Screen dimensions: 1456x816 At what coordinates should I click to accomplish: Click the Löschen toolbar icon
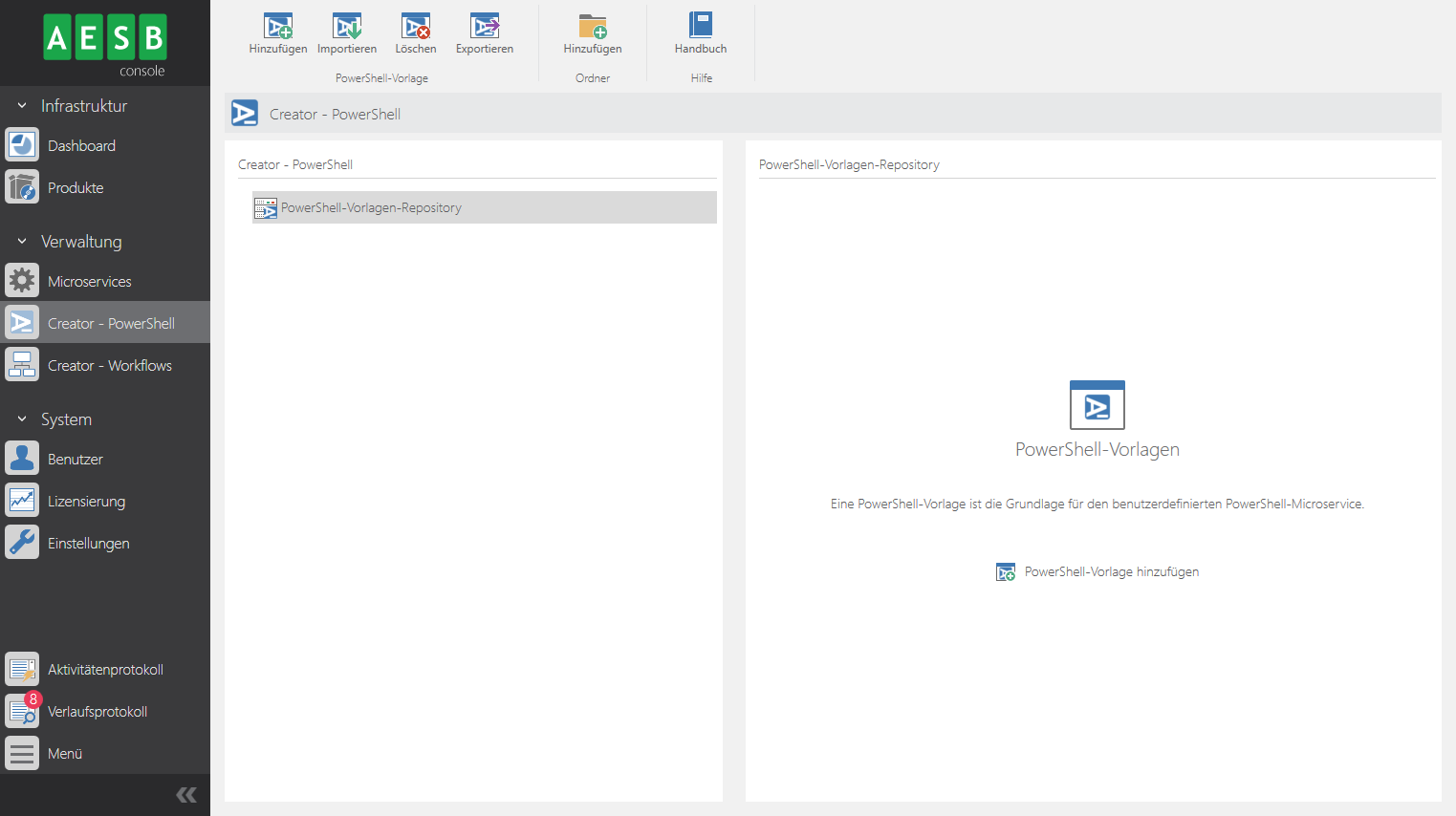(416, 28)
